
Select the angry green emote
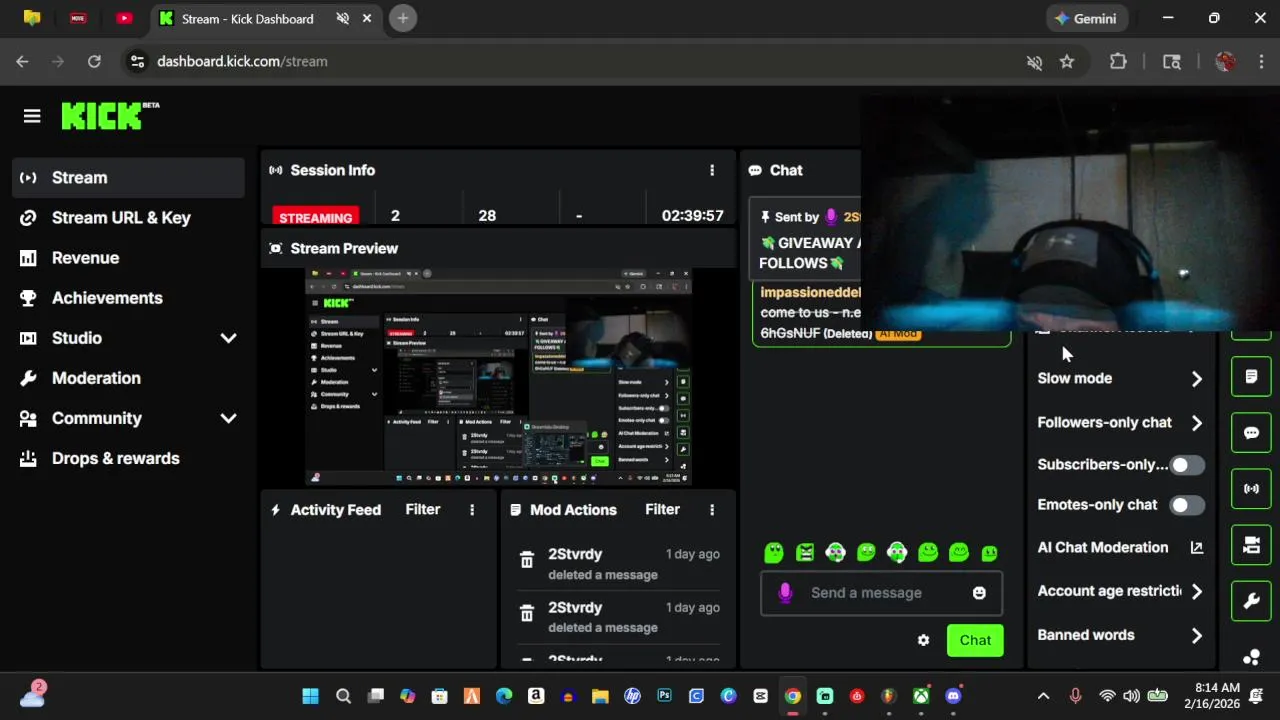[x=805, y=552]
